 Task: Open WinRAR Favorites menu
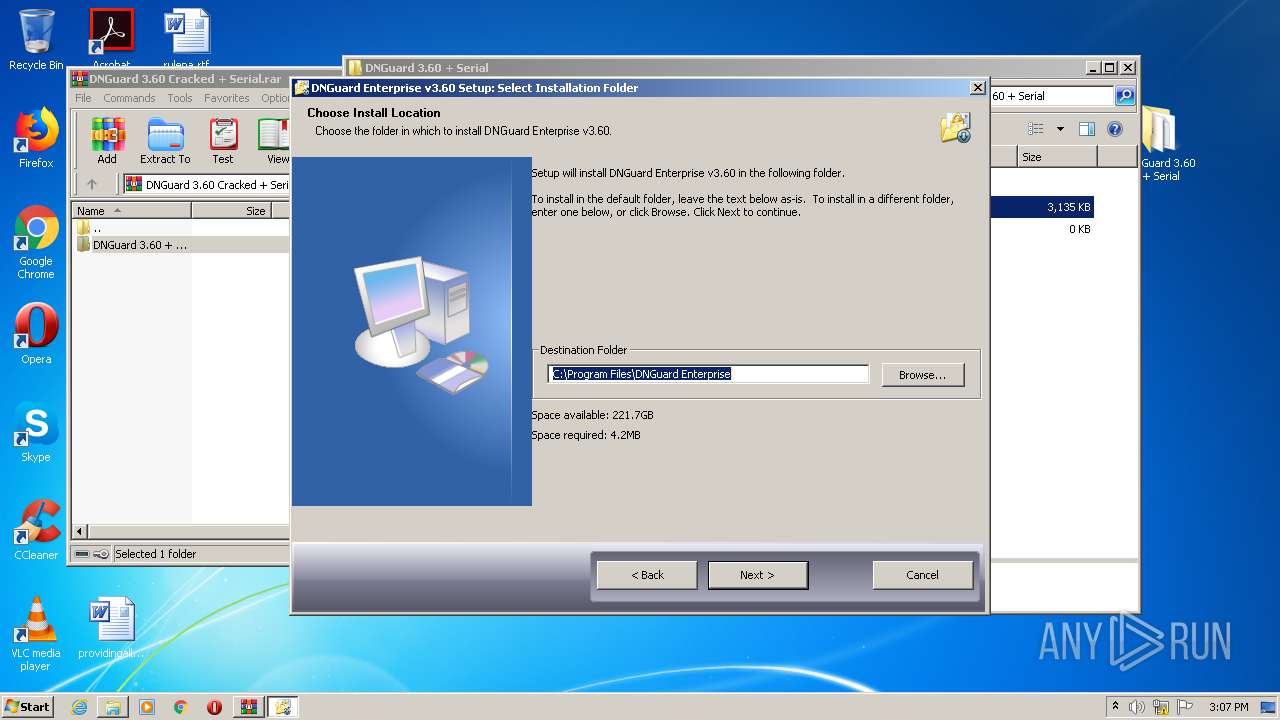pos(227,98)
